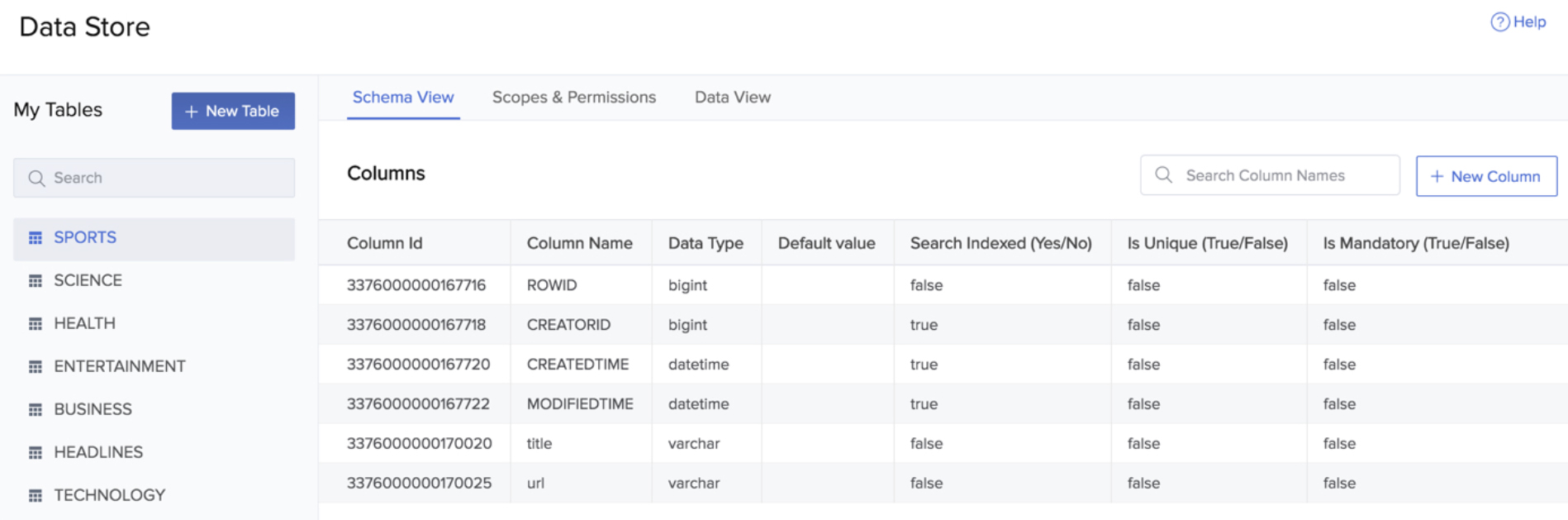Add a column using New Column button
Image resolution: width=1568 pixels, height=520 pixels.
coord(1486,176)
